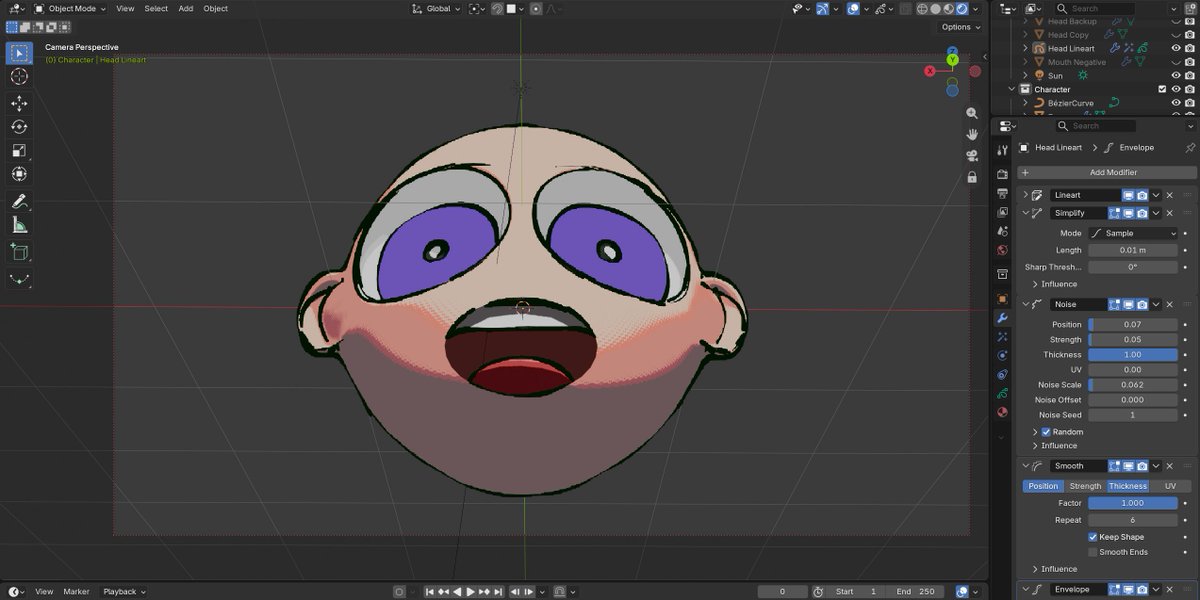Open the Tool properties tab icon

[x=1002, y=150]
